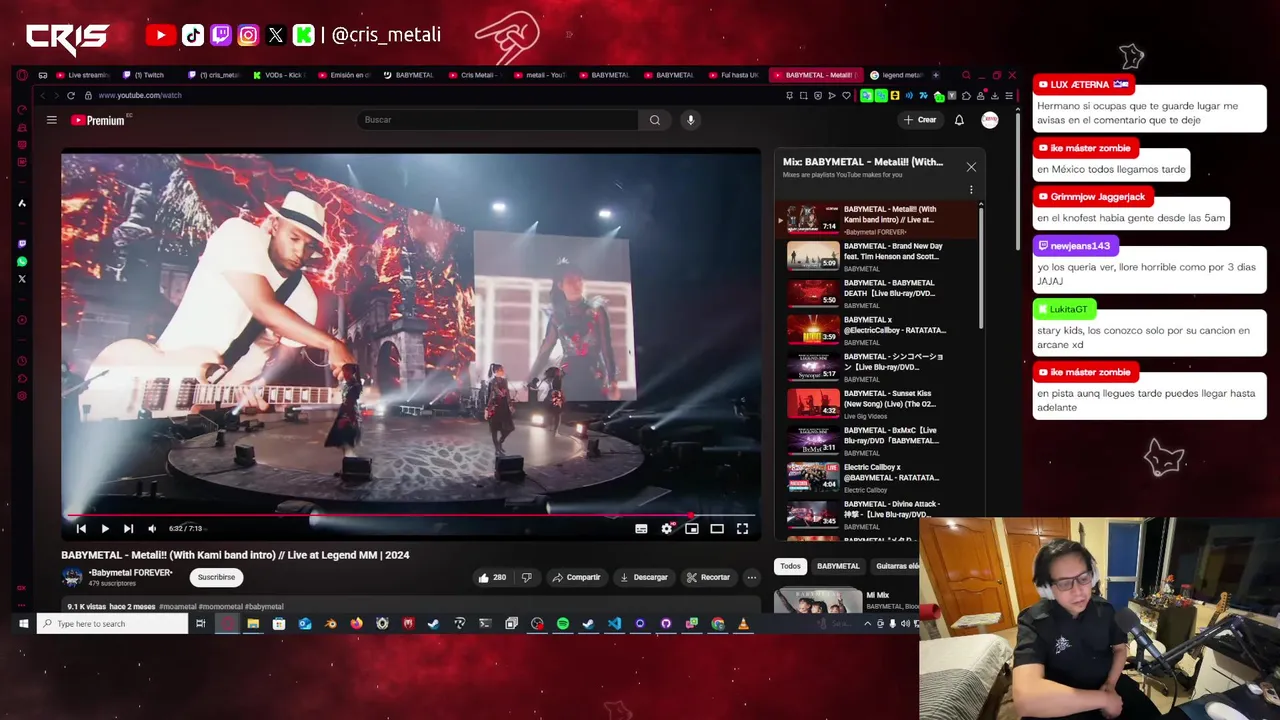Like the video with 280 likes

[492, 577]
